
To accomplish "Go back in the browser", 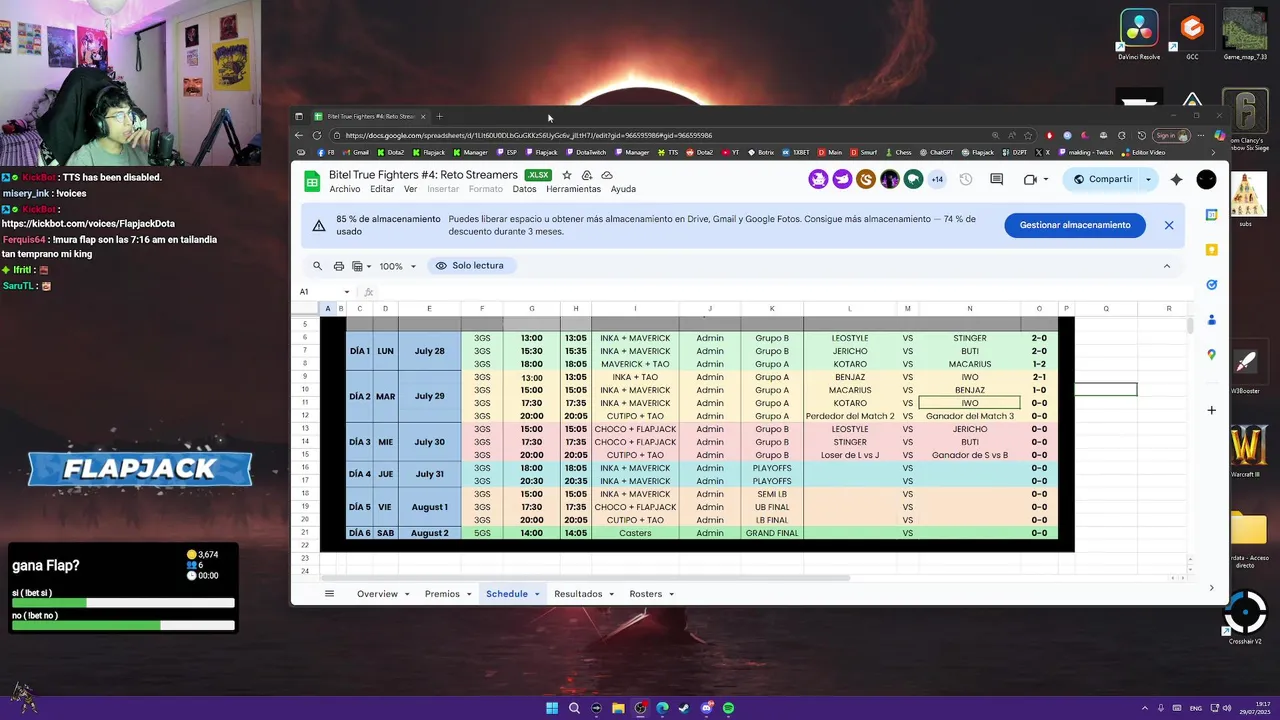I will coord(299,135).
